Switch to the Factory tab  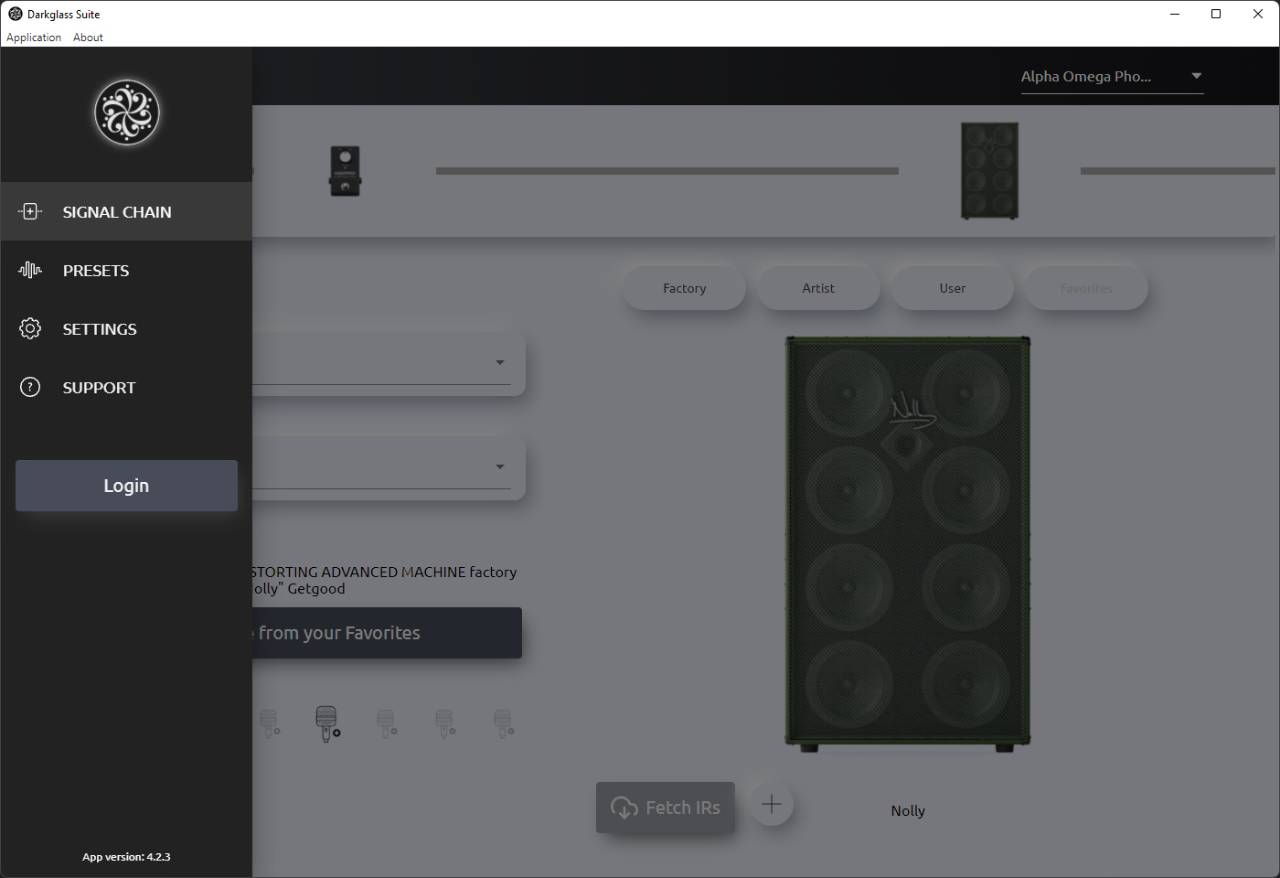(684, 288)
